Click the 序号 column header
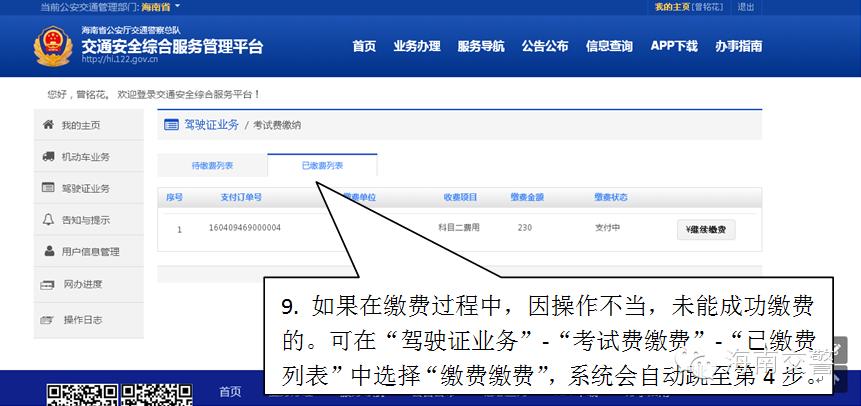This screenshot has width=861, height=406. click(174, 197)
